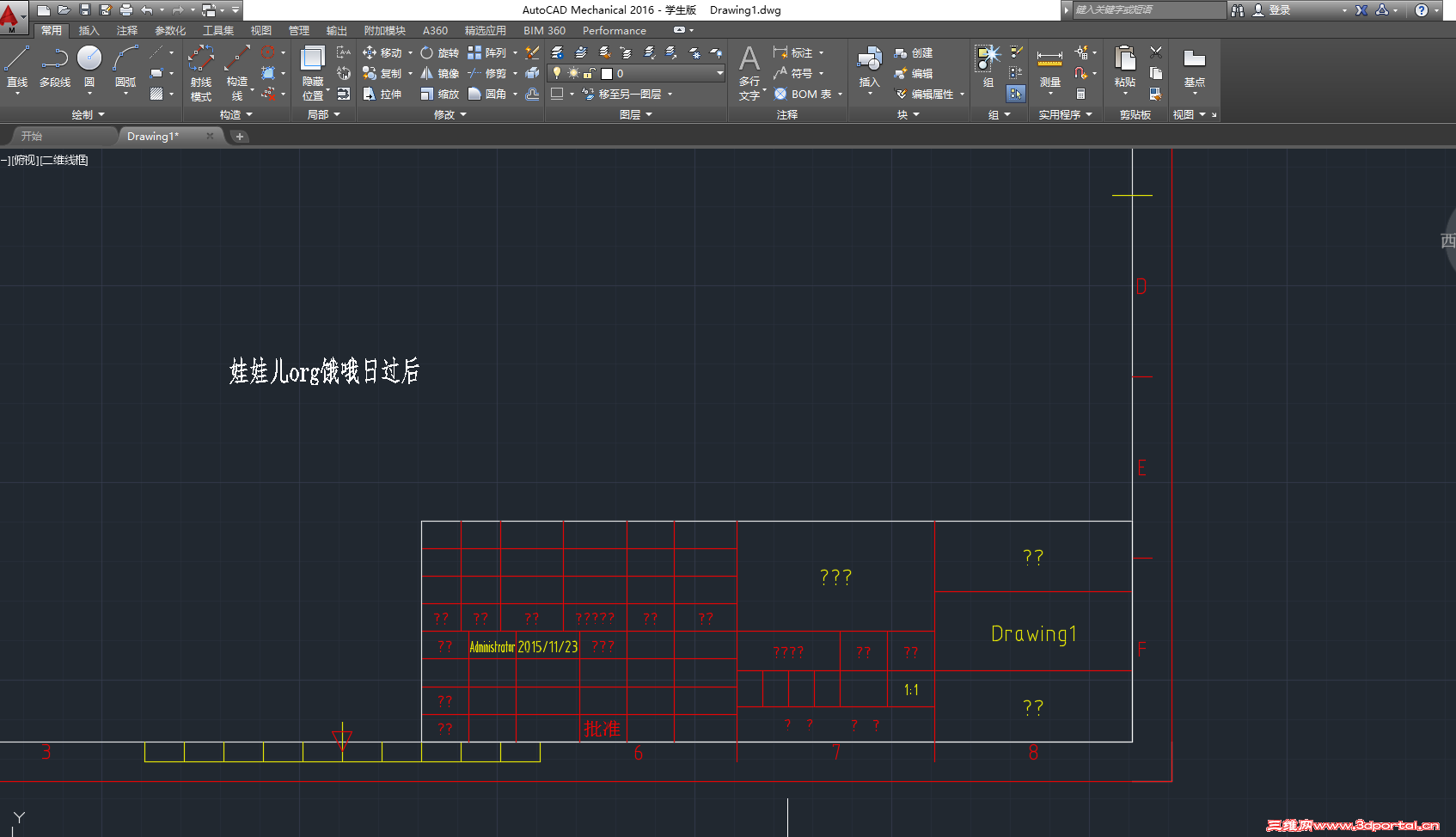Open the 插入 block insert tool
Screen dimensions: 1456x837
point(870,67)
